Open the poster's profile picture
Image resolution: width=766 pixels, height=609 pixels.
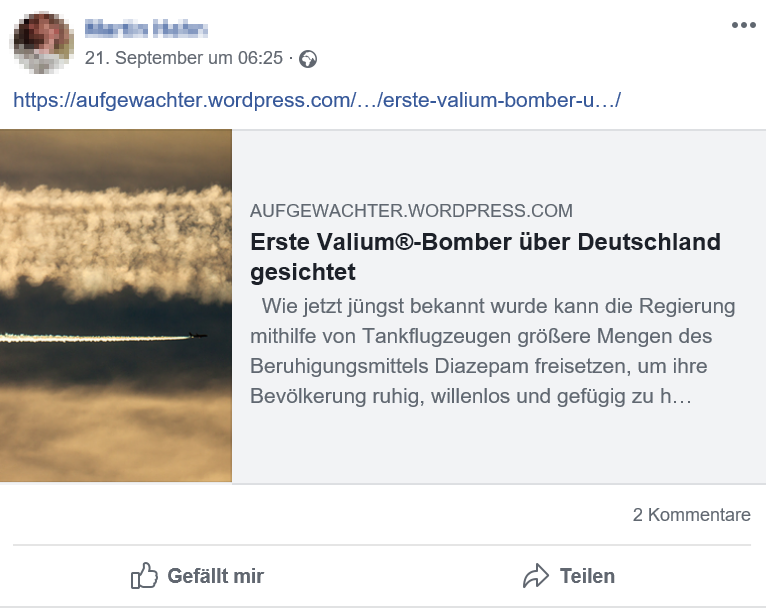pyautogui.click(x=42, y=43)
